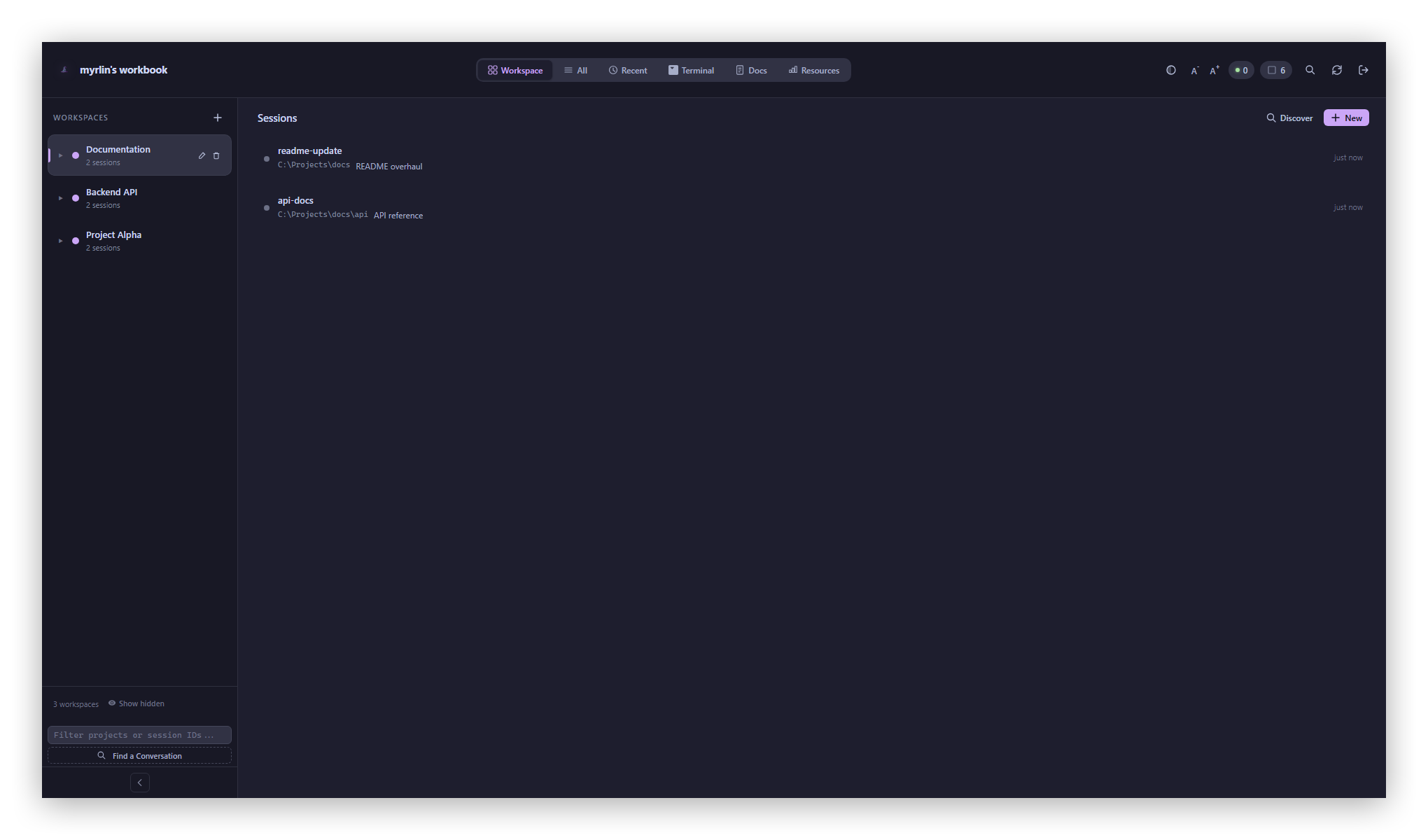
Task: Create a new session with New button
Action: coord(1346,118)
